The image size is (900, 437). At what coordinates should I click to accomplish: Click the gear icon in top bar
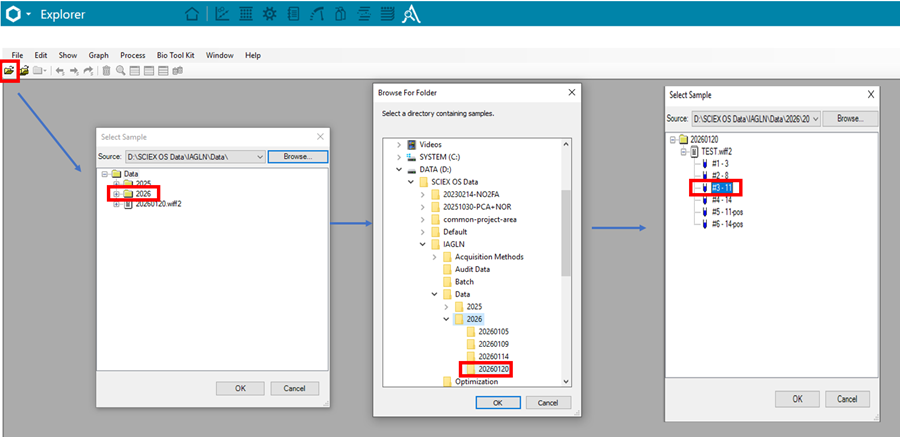(x=269, y=14)
